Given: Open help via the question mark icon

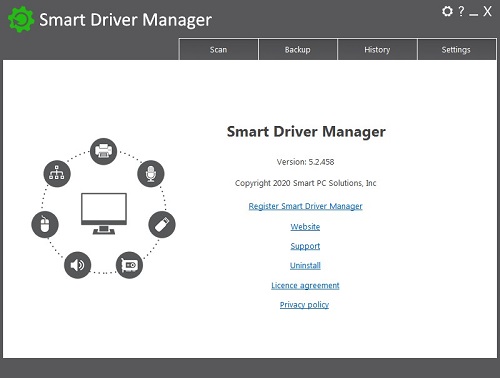Looking at the screenshot, I should click(461, 11).
